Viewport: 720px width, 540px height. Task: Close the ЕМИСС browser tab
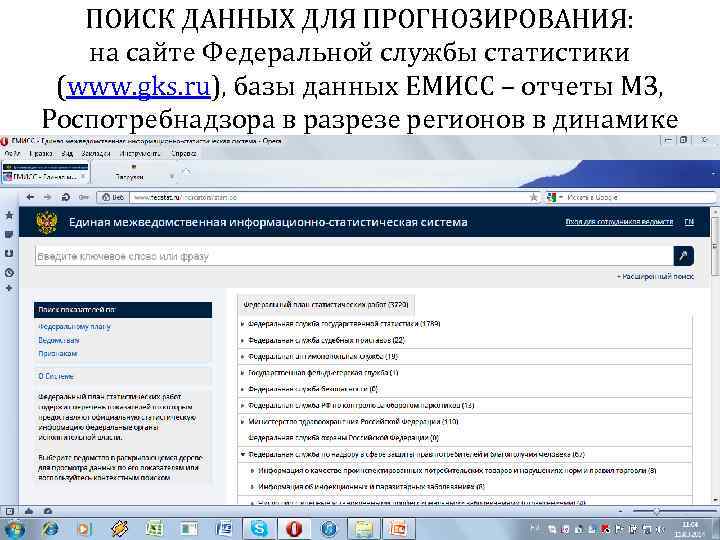point(83,176)
